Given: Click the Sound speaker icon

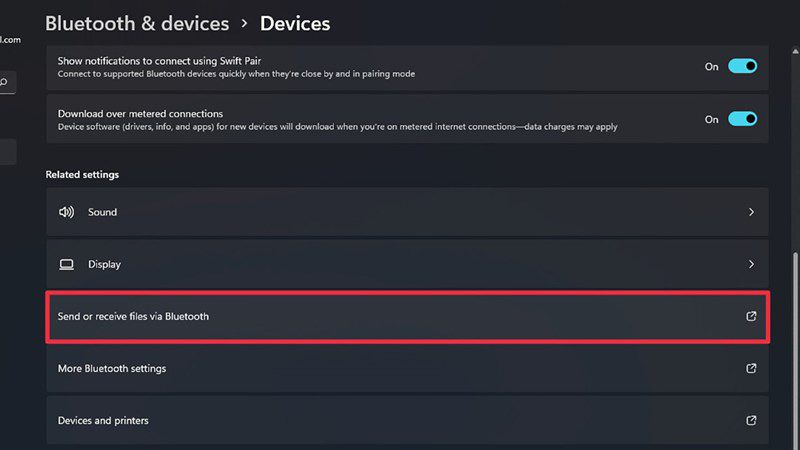Looking at the screenshot, I should coord(66,212).
